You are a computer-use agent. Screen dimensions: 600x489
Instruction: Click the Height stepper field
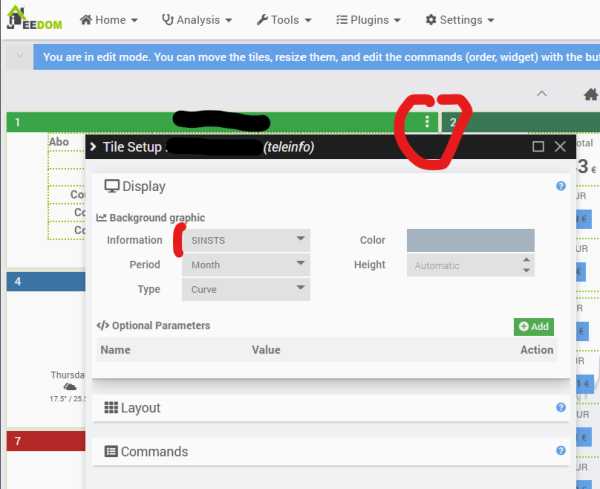pyautogui.click(x=466, y=266)
